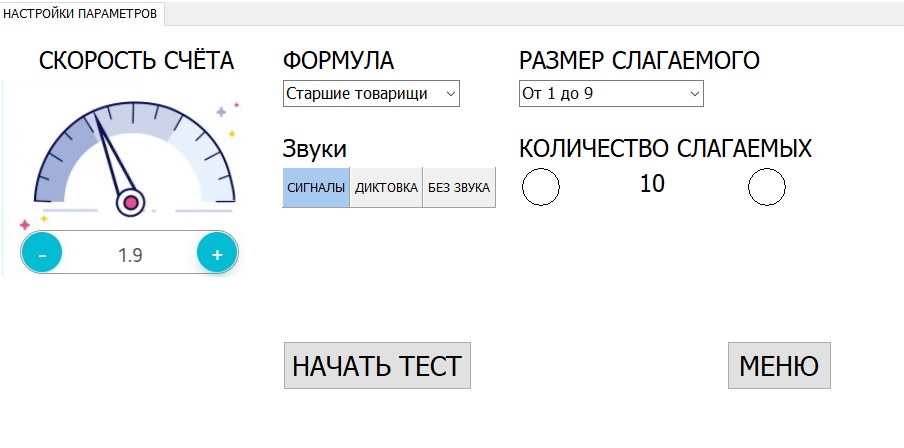Enable the СИГНАЛЫ sound mode
904x448 pixels.
pos(316,187)
